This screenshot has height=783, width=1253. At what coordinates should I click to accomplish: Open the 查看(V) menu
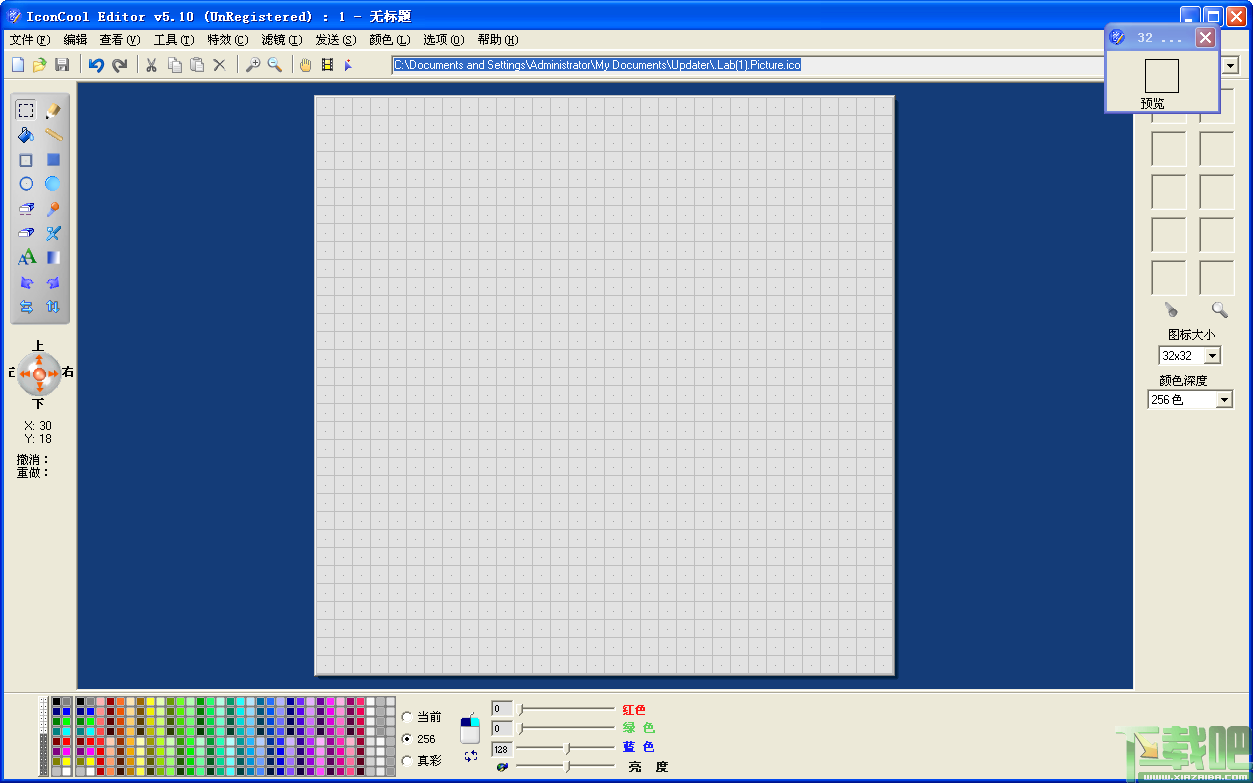coord(120,40)
